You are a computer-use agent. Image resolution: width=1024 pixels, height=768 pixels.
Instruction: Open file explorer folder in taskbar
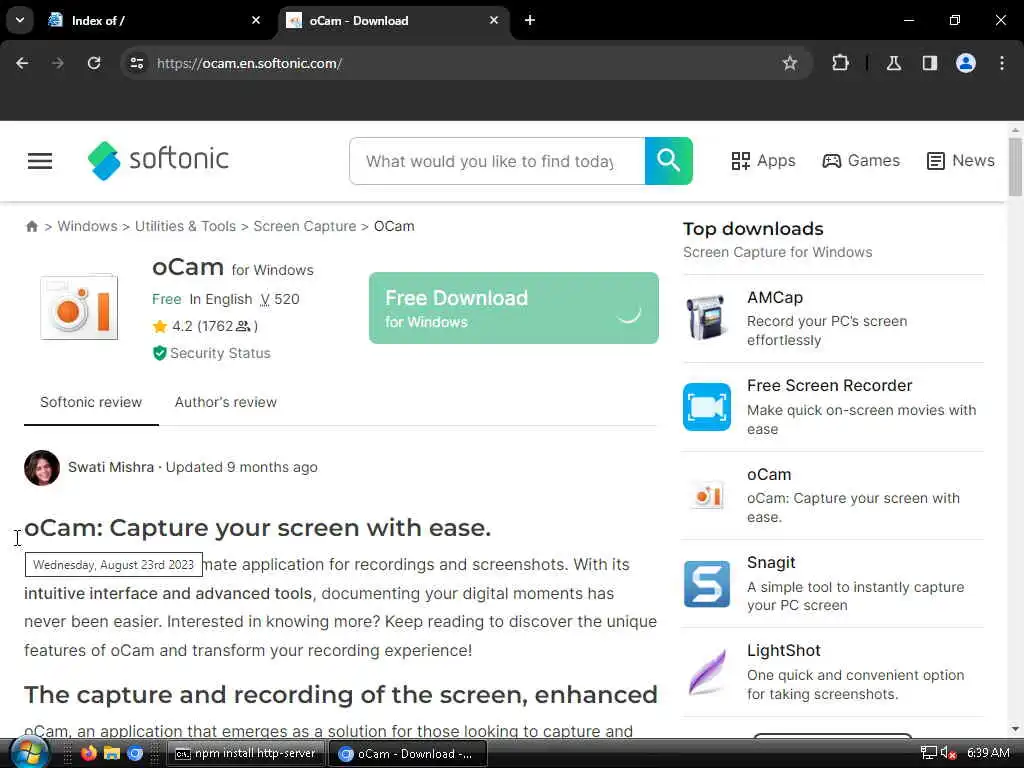click(x=112, y=754)
